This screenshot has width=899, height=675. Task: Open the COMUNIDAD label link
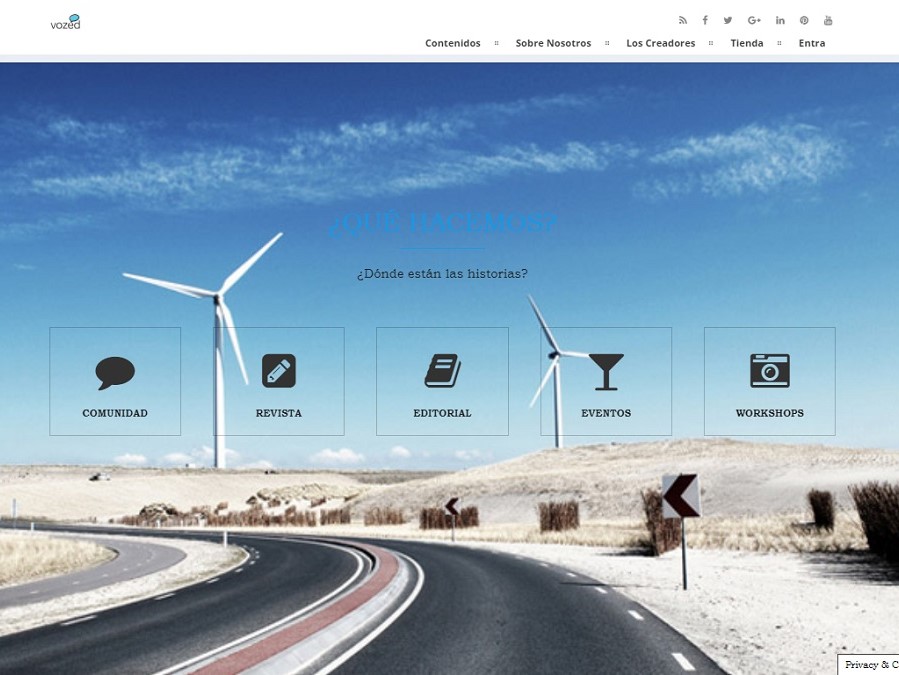point(115,413)
